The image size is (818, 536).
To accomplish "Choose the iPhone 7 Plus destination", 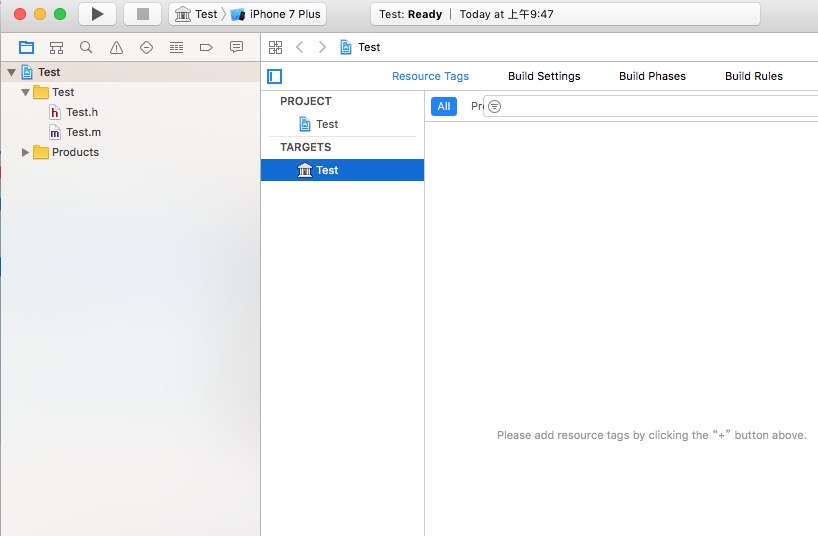I will tap(276, 14).
